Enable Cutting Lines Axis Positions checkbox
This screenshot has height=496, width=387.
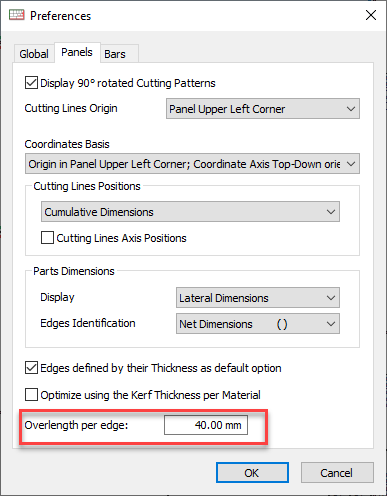(47, 238)
